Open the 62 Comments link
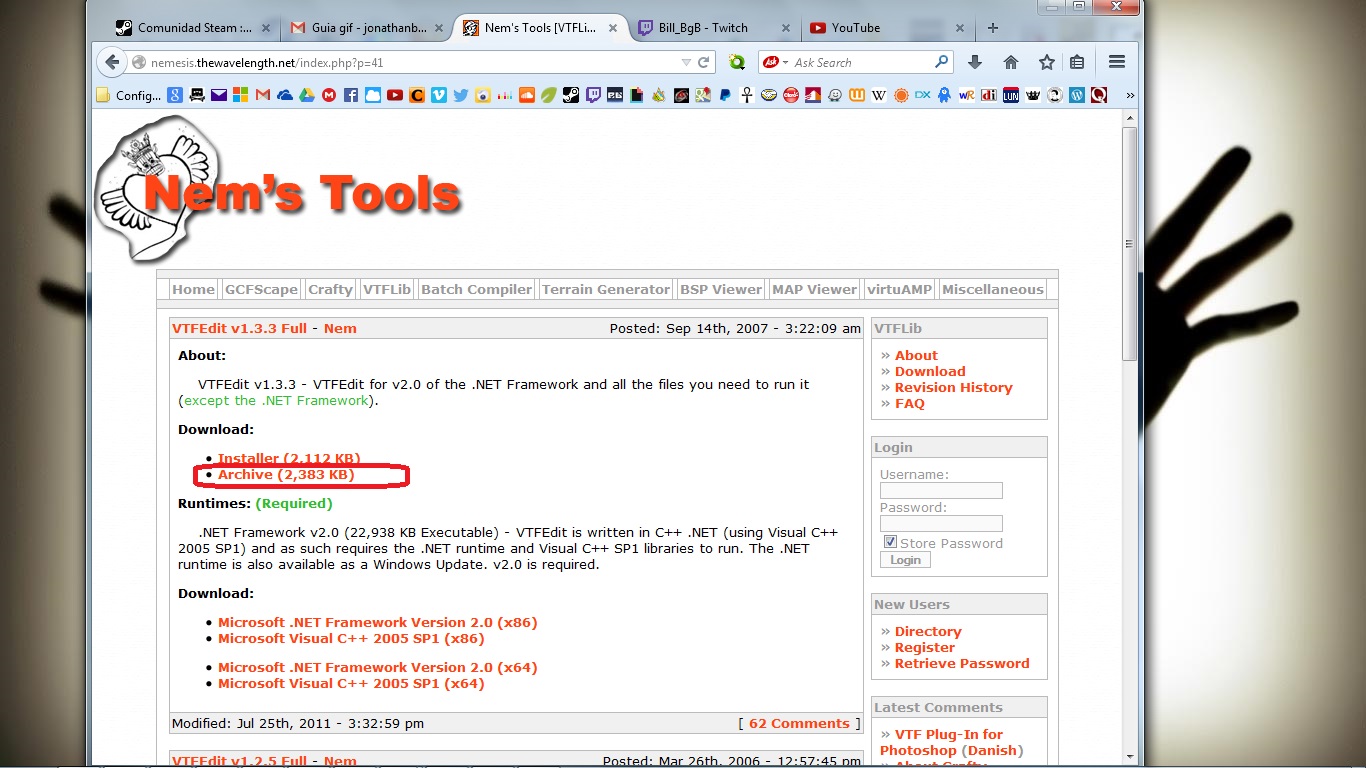 point(799,724)
